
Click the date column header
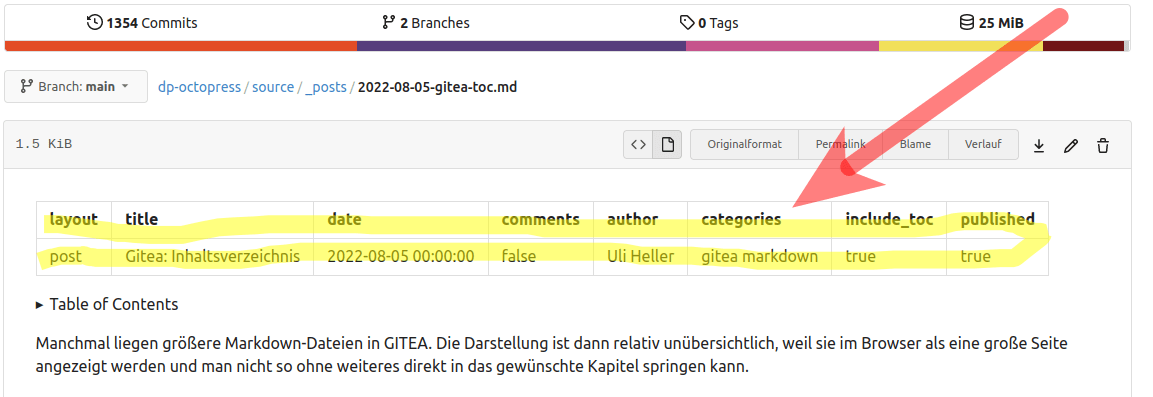401,219
